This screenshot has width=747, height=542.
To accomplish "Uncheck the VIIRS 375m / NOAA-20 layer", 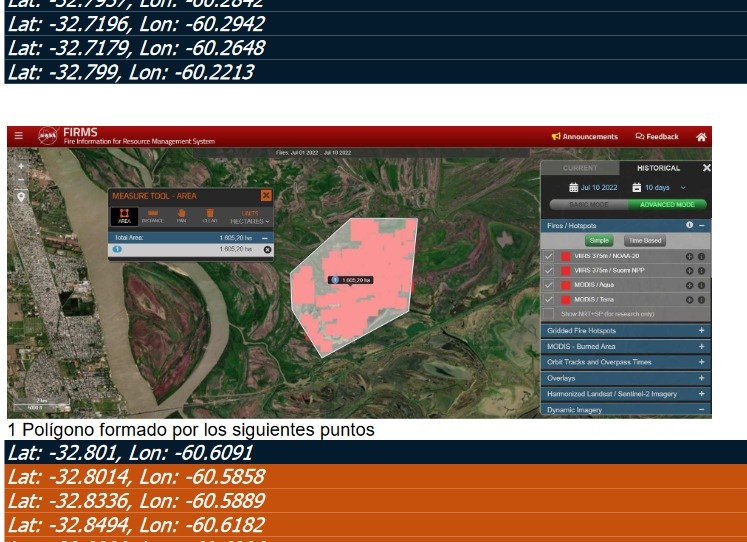I will click(x=548, y=256).
